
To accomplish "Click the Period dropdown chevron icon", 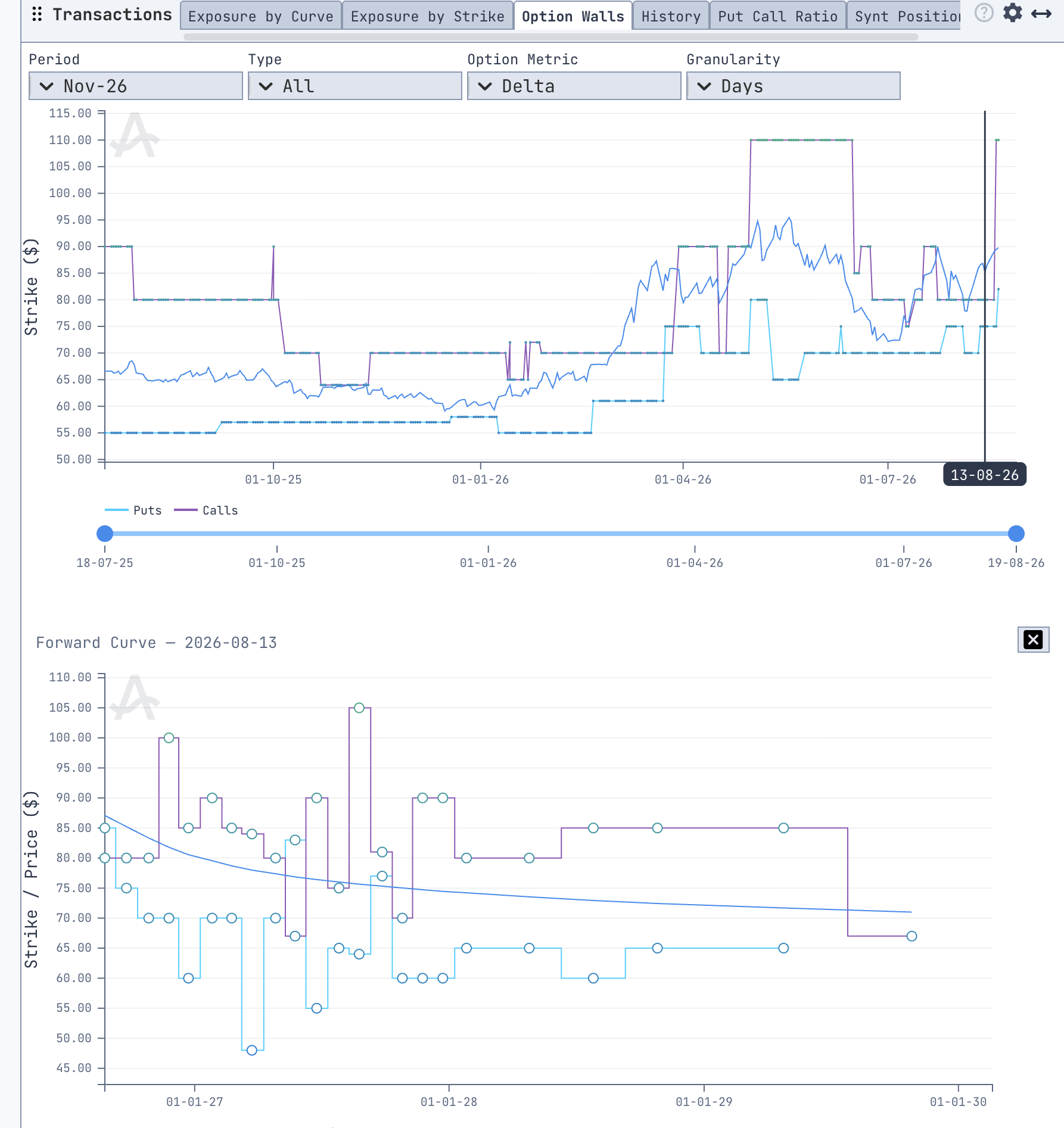I will coord(46,86).
